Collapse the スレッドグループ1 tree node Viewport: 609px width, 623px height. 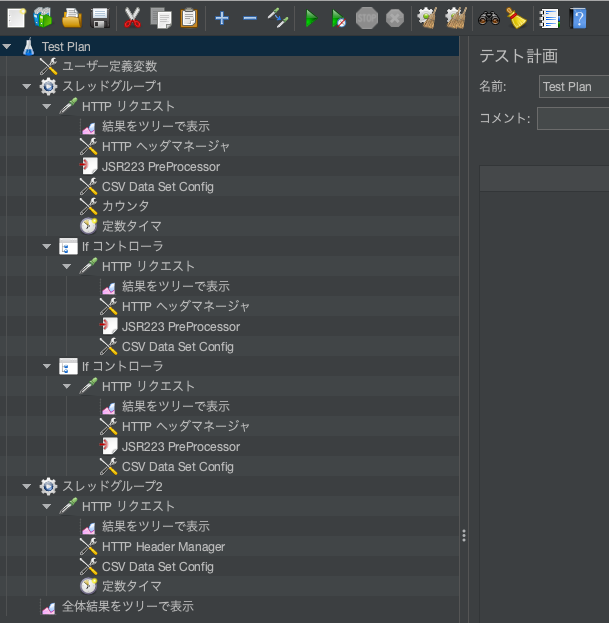coord(27,86)
